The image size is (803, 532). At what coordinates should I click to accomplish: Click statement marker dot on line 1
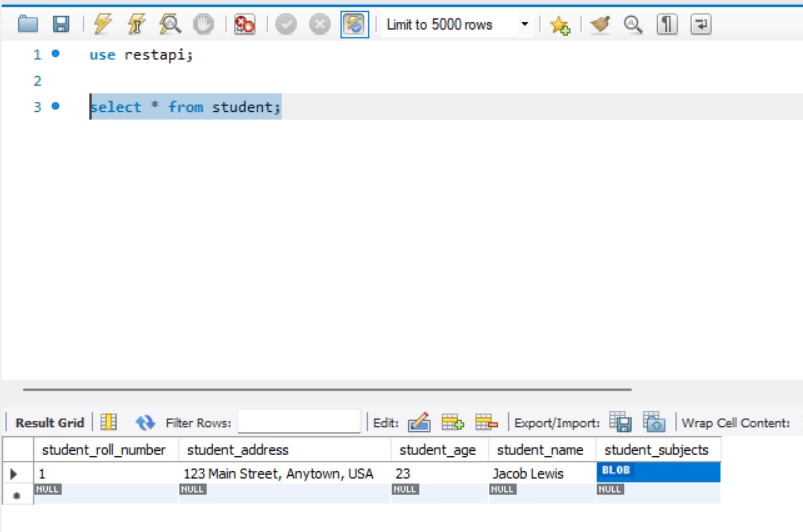tap(56, 53)
